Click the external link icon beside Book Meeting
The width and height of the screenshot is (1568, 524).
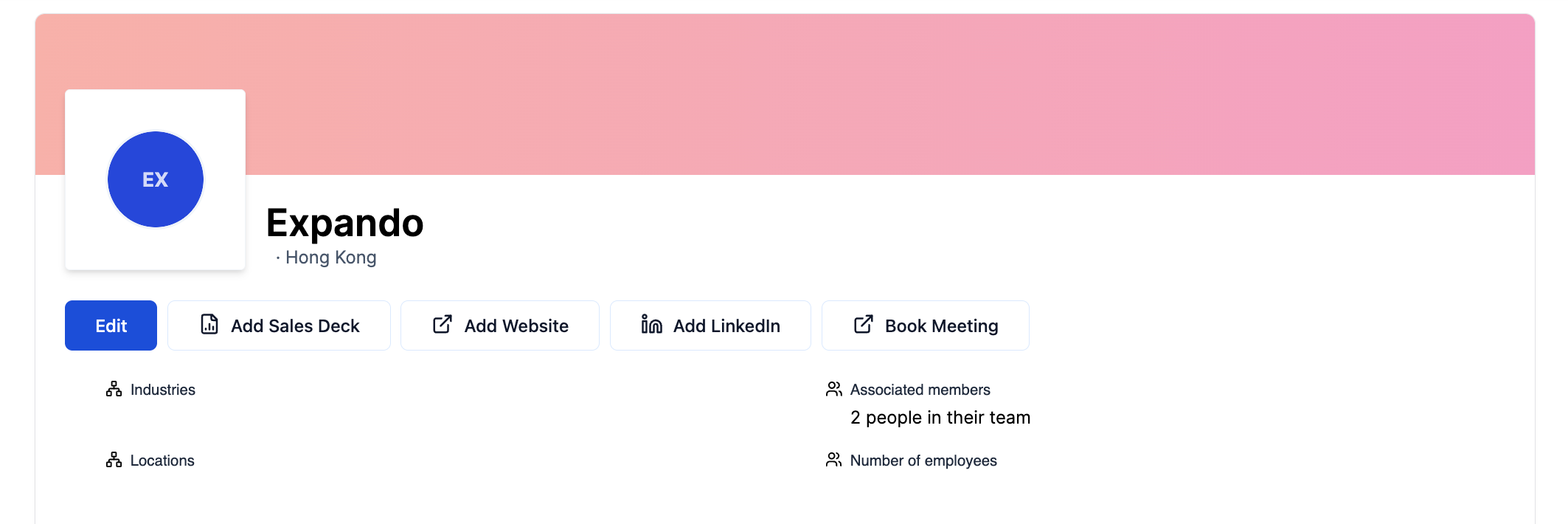point(864,325)
